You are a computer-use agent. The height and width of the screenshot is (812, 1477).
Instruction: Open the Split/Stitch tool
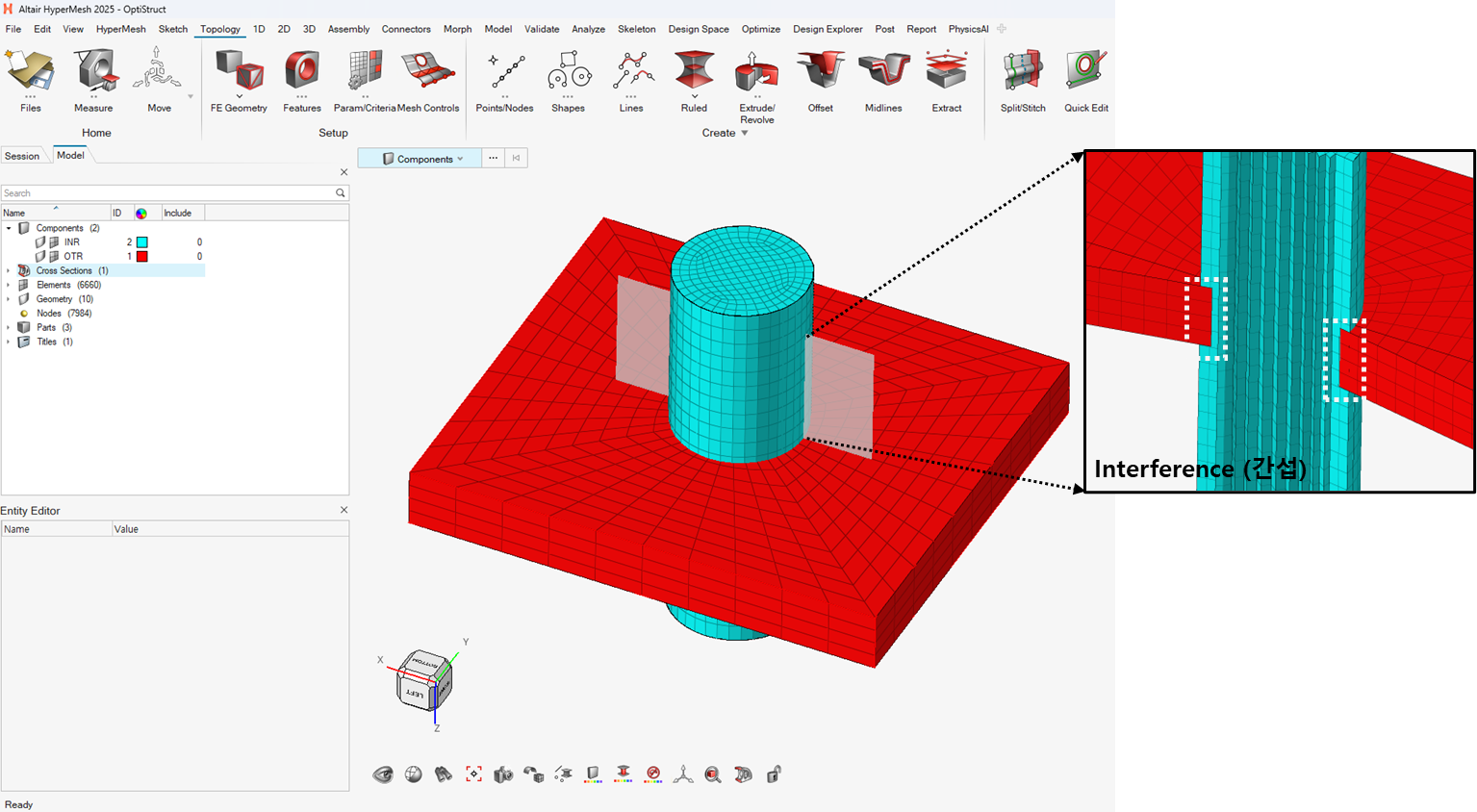click(1023, 81)
